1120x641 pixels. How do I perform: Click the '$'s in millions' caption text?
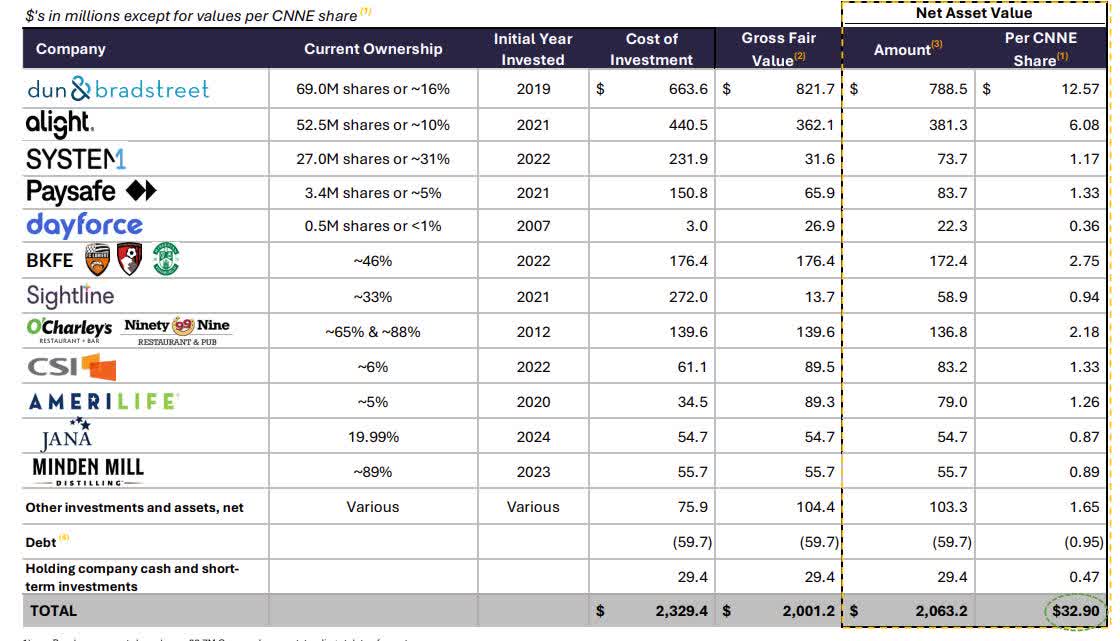(x=191, y=16)
